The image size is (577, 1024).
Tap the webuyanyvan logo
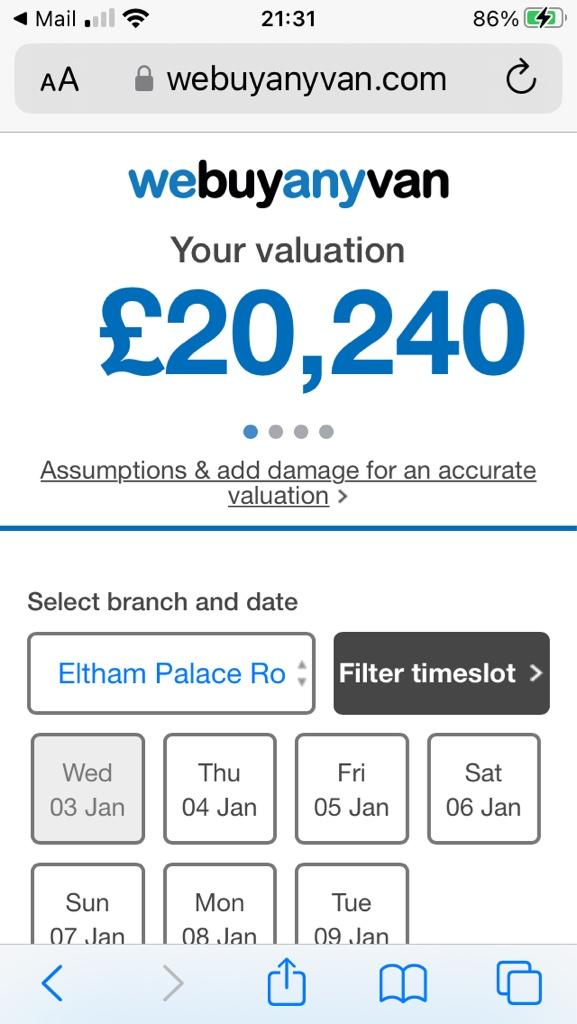point(288,184)
